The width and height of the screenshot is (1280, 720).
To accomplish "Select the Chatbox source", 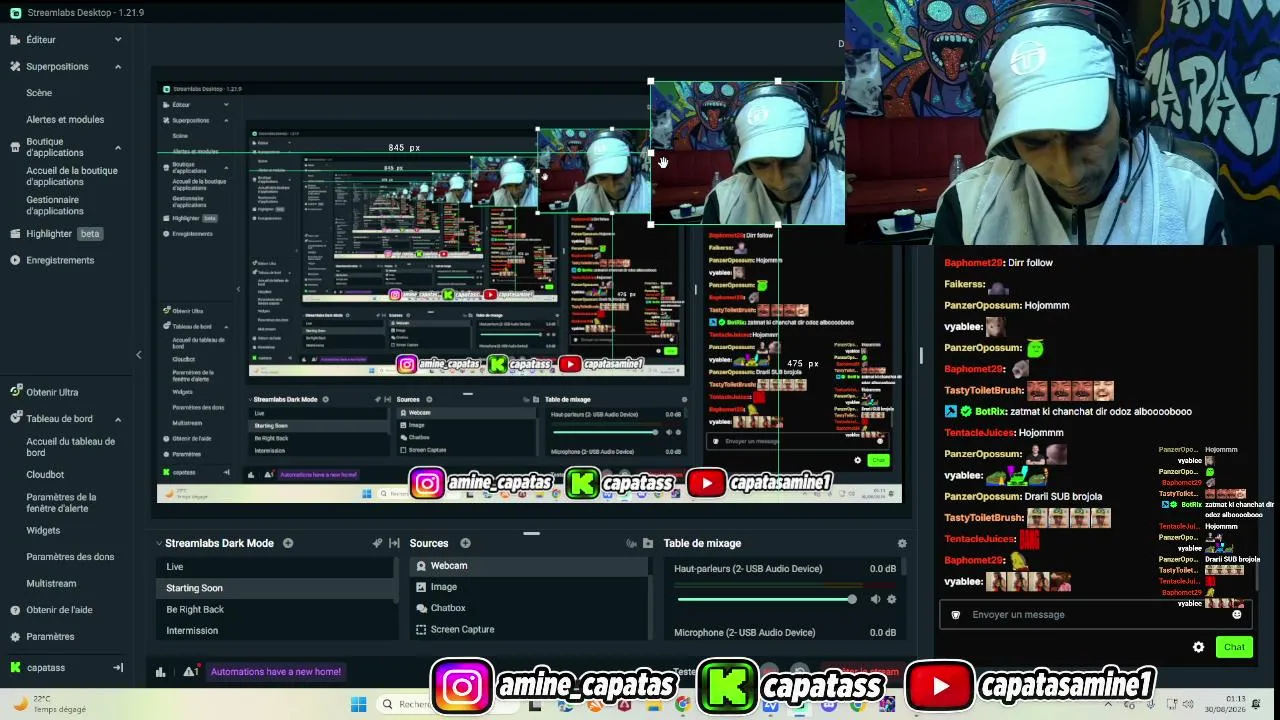I will (529, 608).
